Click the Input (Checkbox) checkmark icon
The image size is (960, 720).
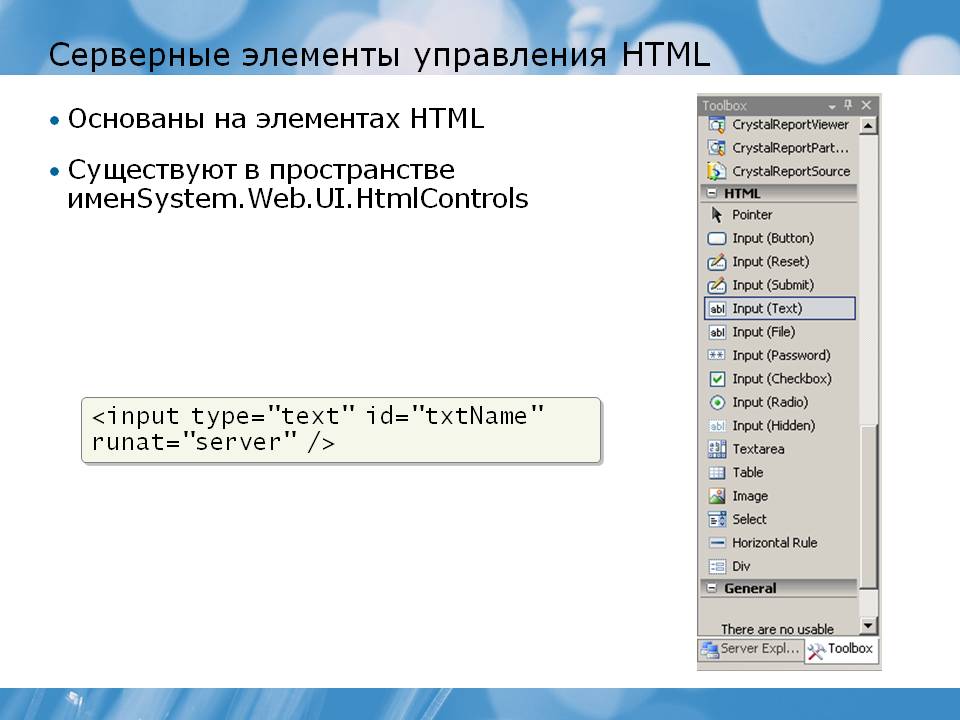[716, 379]
